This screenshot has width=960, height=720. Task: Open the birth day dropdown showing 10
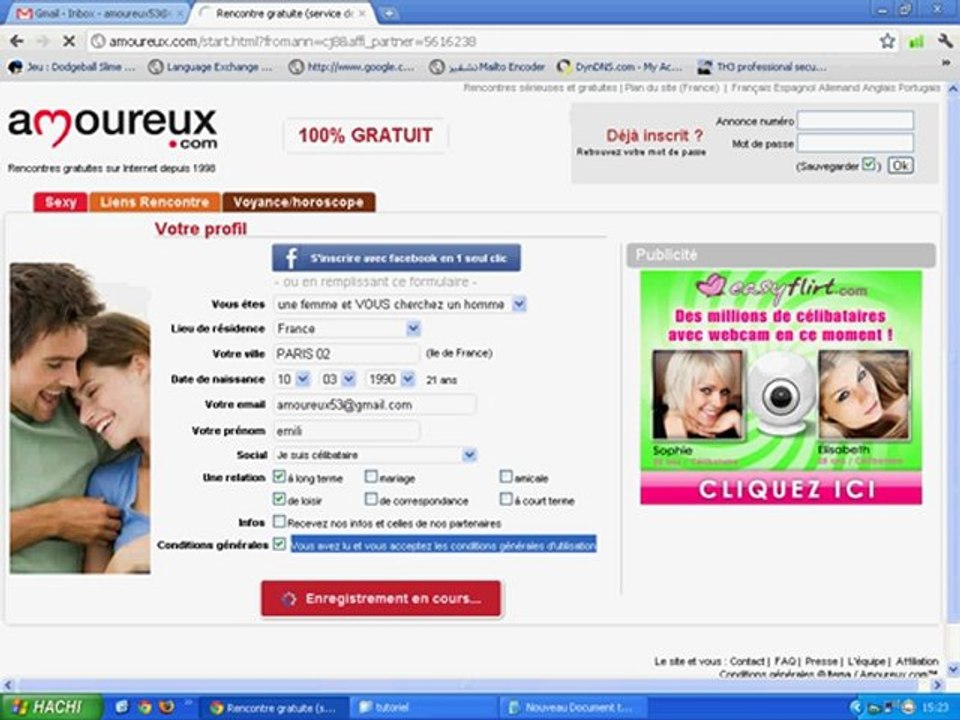(x=293, y=379)
